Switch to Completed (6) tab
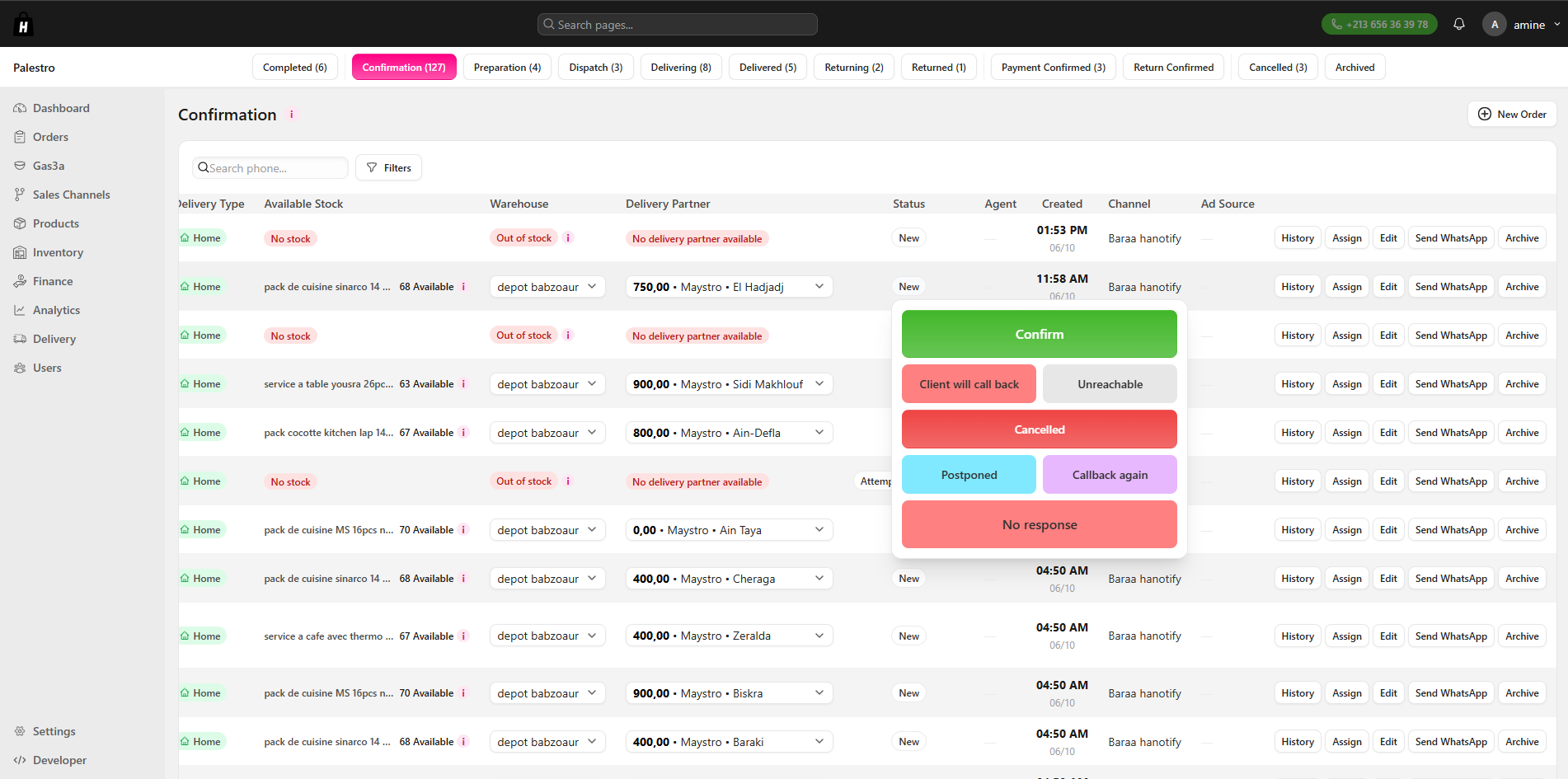 click(294, 68)
